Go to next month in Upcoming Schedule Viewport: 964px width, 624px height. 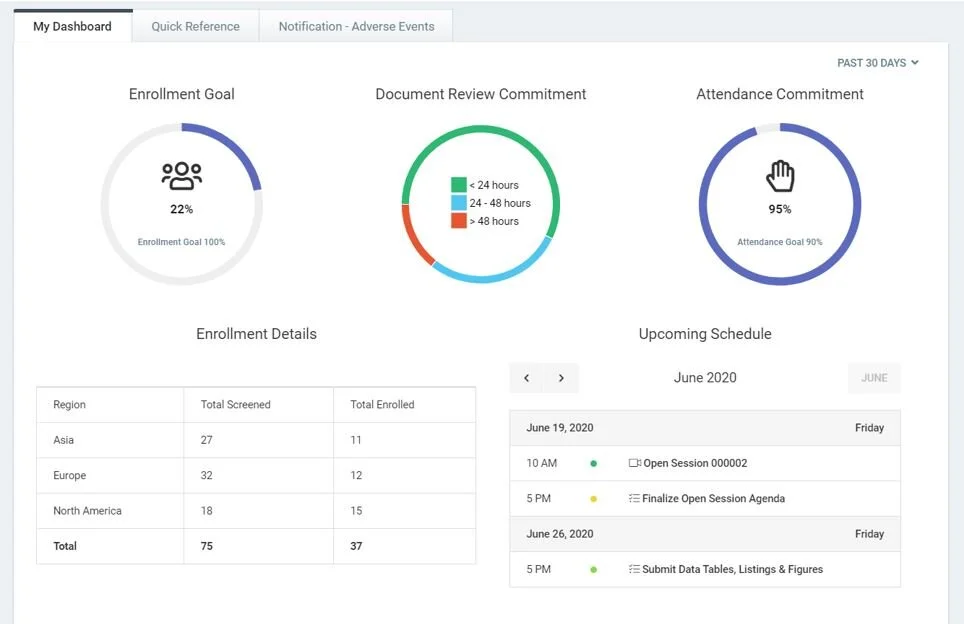(561, 378)
